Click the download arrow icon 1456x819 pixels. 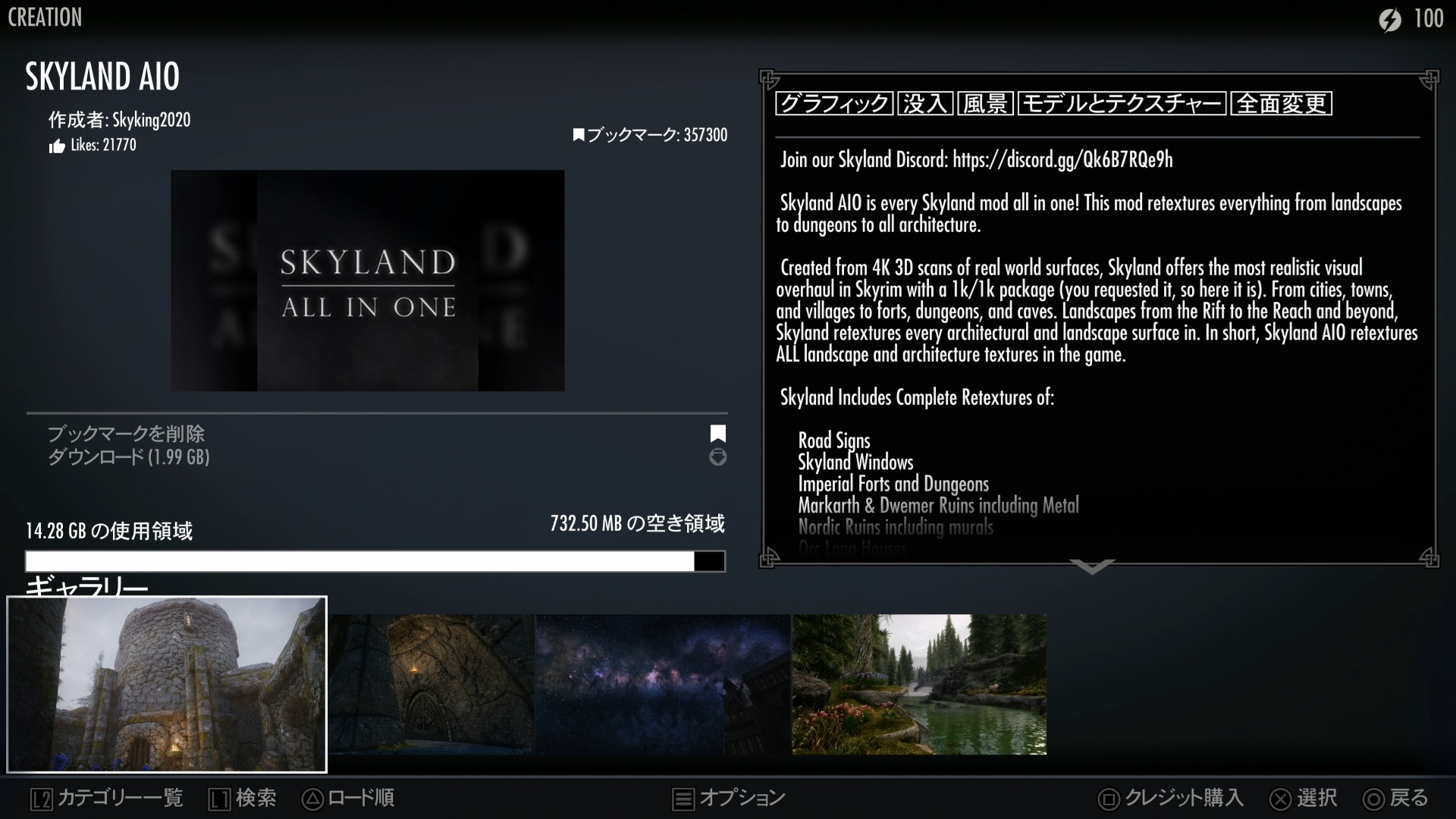[717, 457]
